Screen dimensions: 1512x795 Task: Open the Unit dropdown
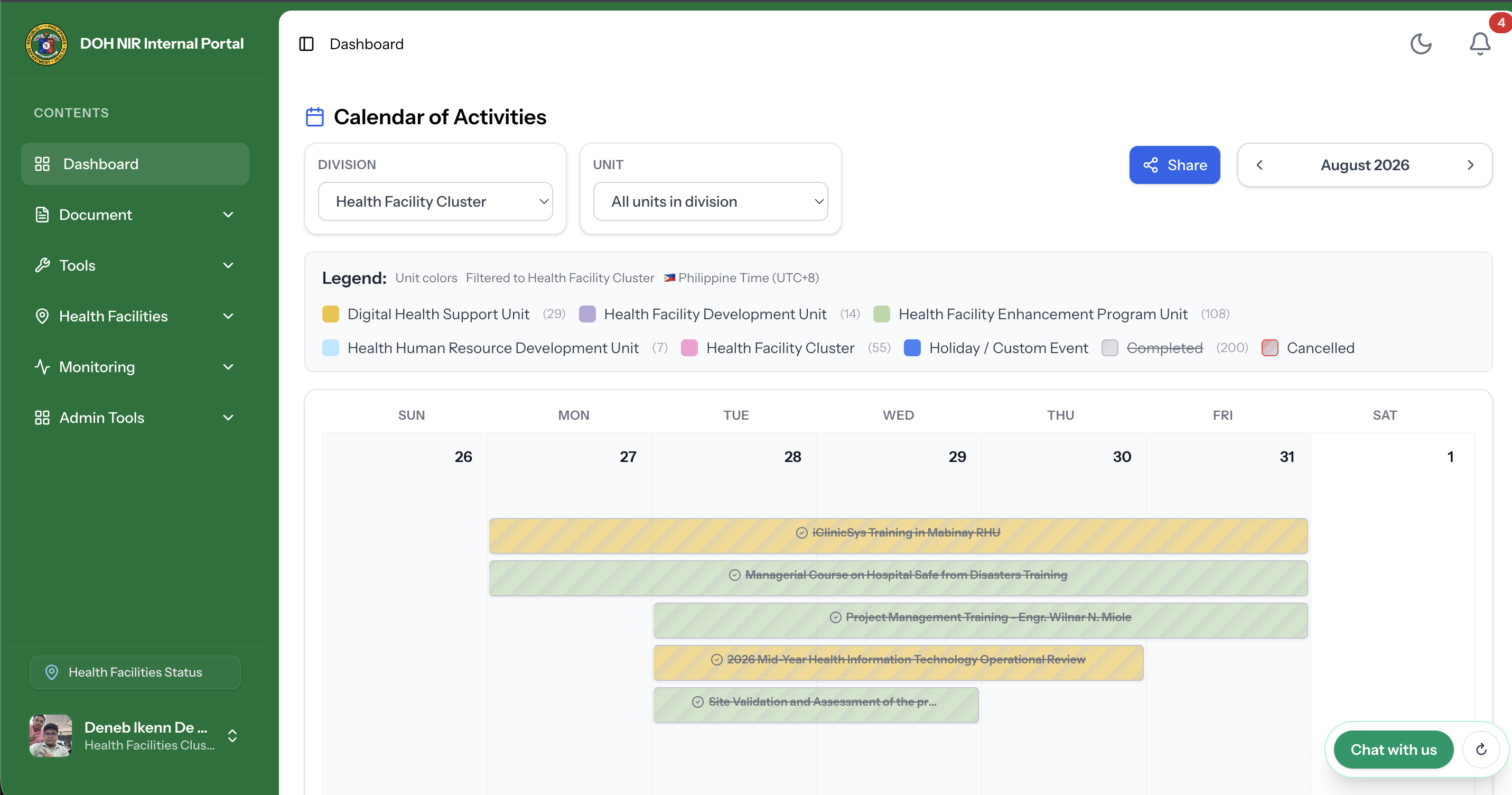tap(710, 201)
